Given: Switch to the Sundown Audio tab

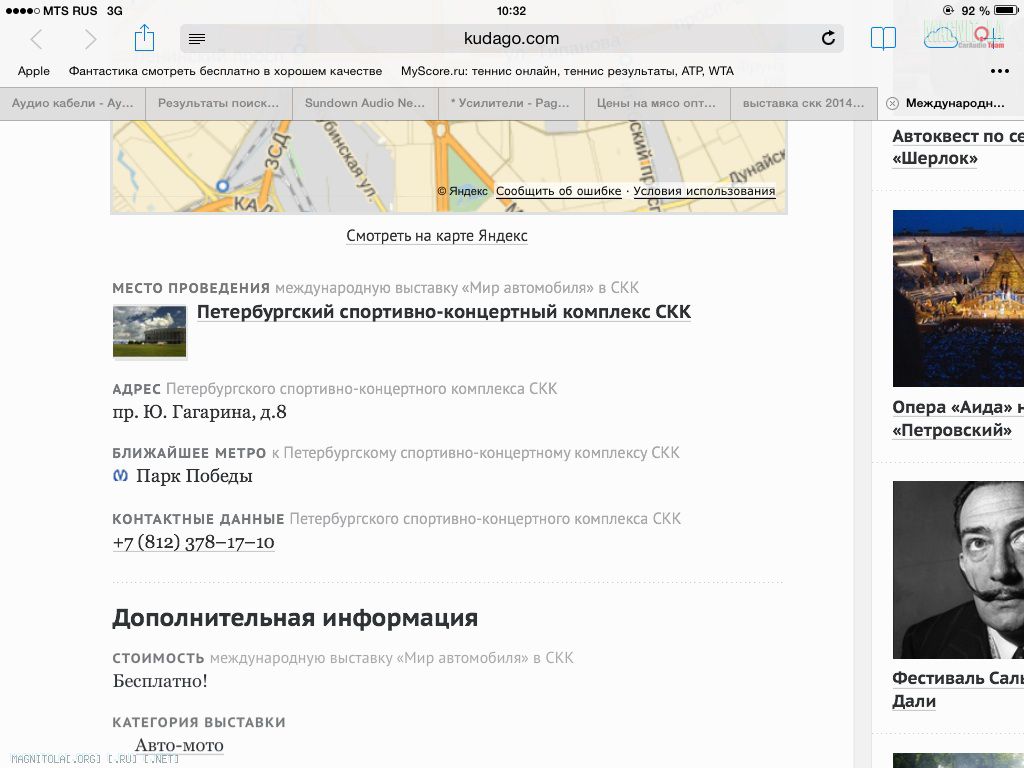Looking at the screenshot, I should [365, 103].
